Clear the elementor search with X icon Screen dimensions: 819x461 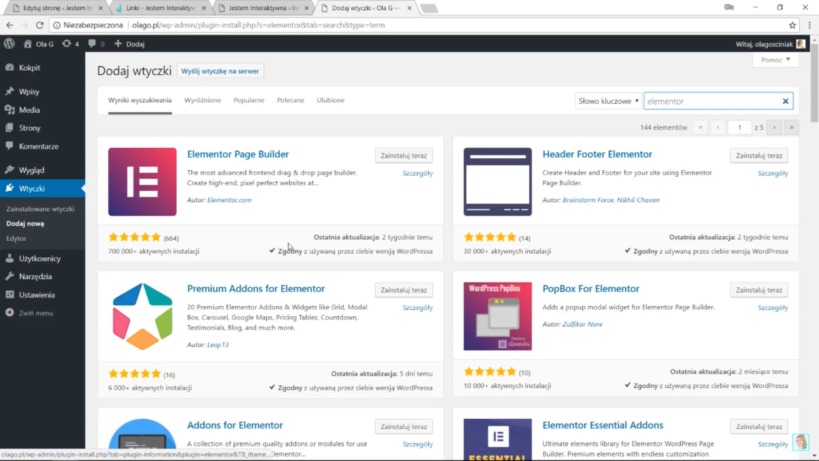click(x=785, y=101)
